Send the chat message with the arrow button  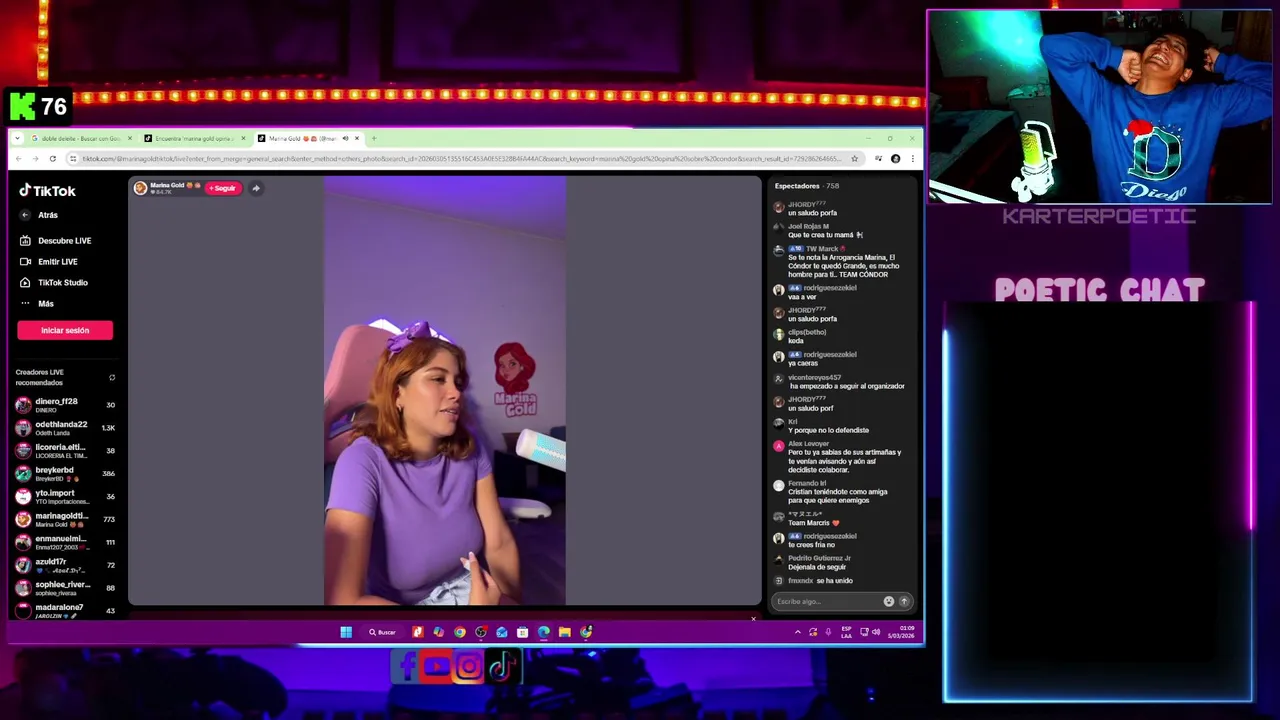tap(904, 601)
